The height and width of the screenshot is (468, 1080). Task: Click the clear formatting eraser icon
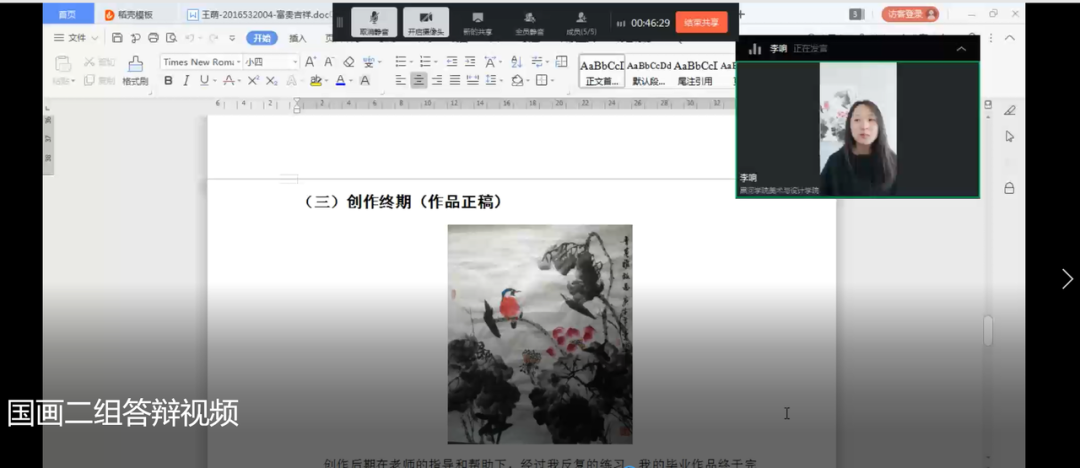348,62
